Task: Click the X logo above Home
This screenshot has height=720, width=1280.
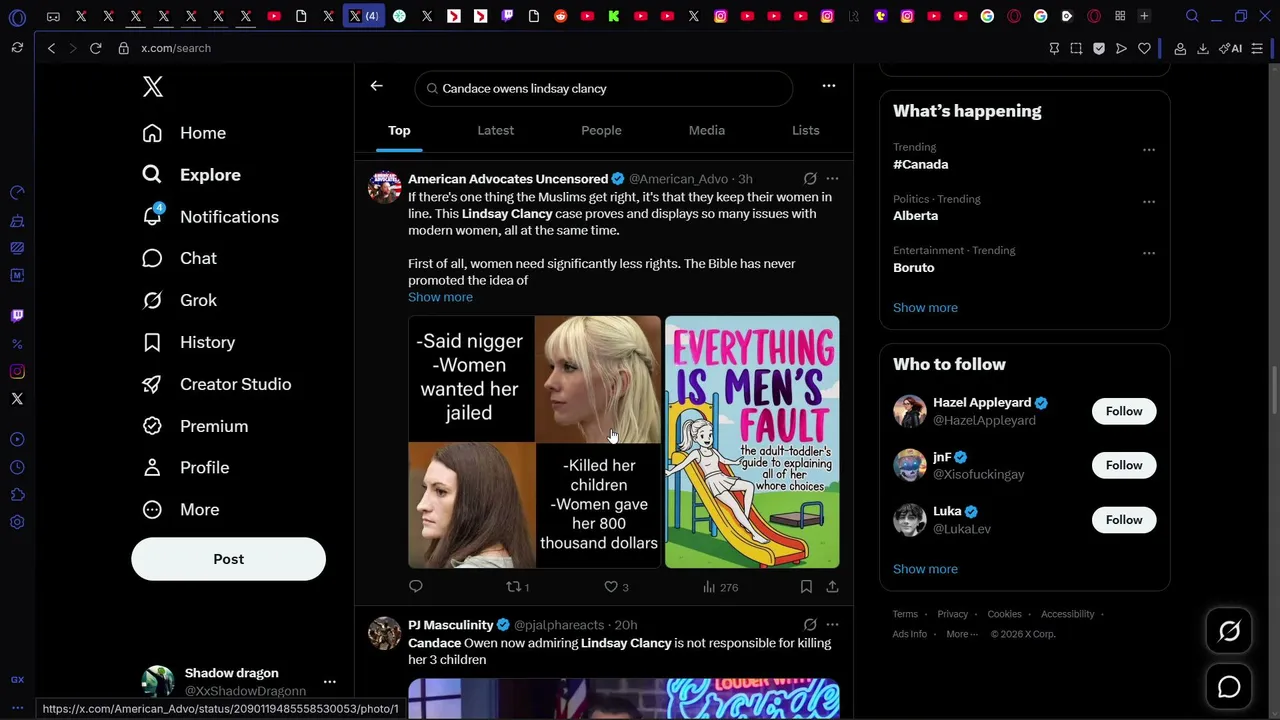Action: click(x=153, y=87)
